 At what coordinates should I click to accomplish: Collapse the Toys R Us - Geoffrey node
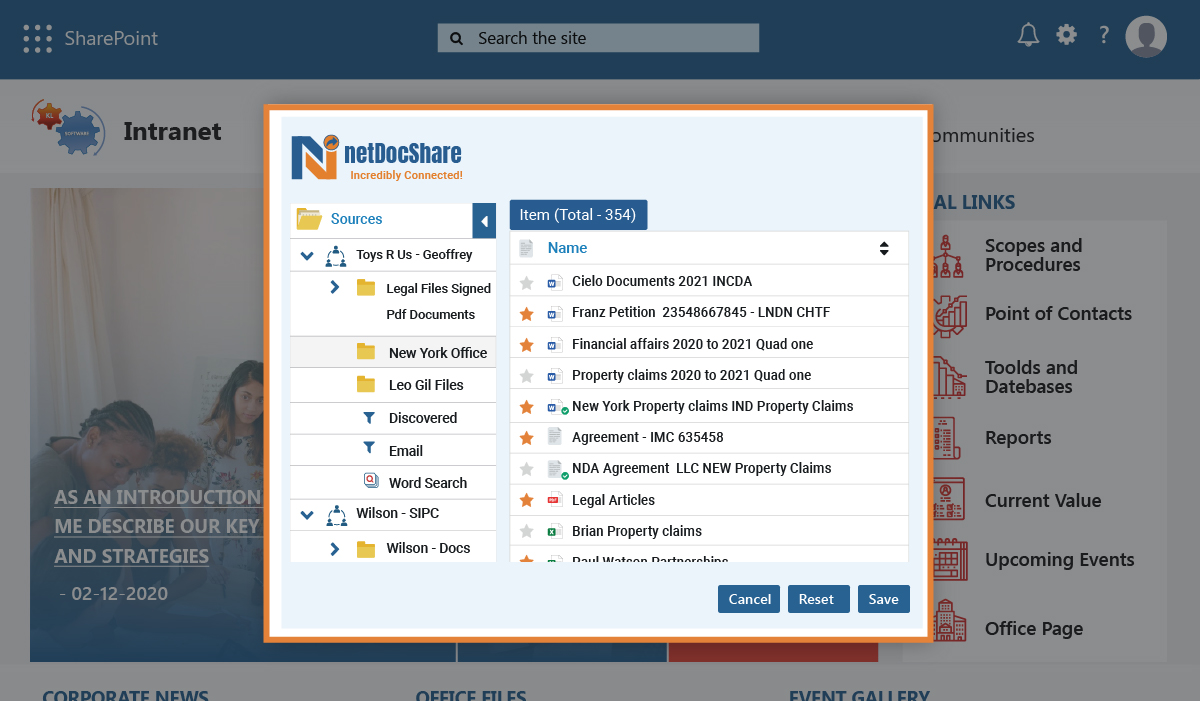[x=307, y=256]
